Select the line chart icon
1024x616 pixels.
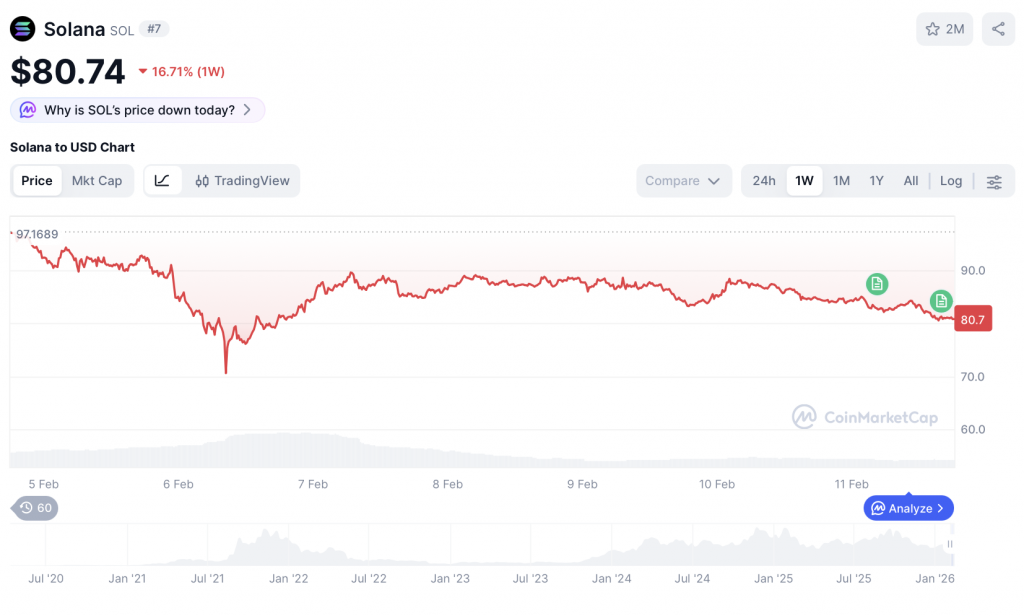163,181
